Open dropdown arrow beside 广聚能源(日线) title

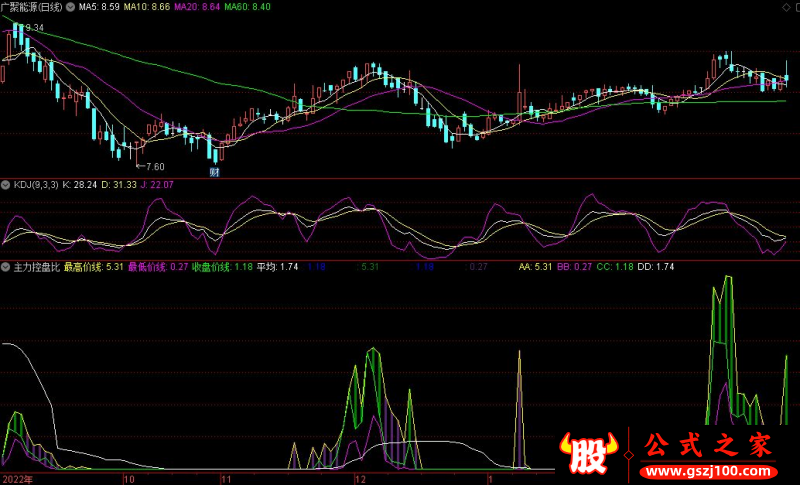tap(68, 6)
